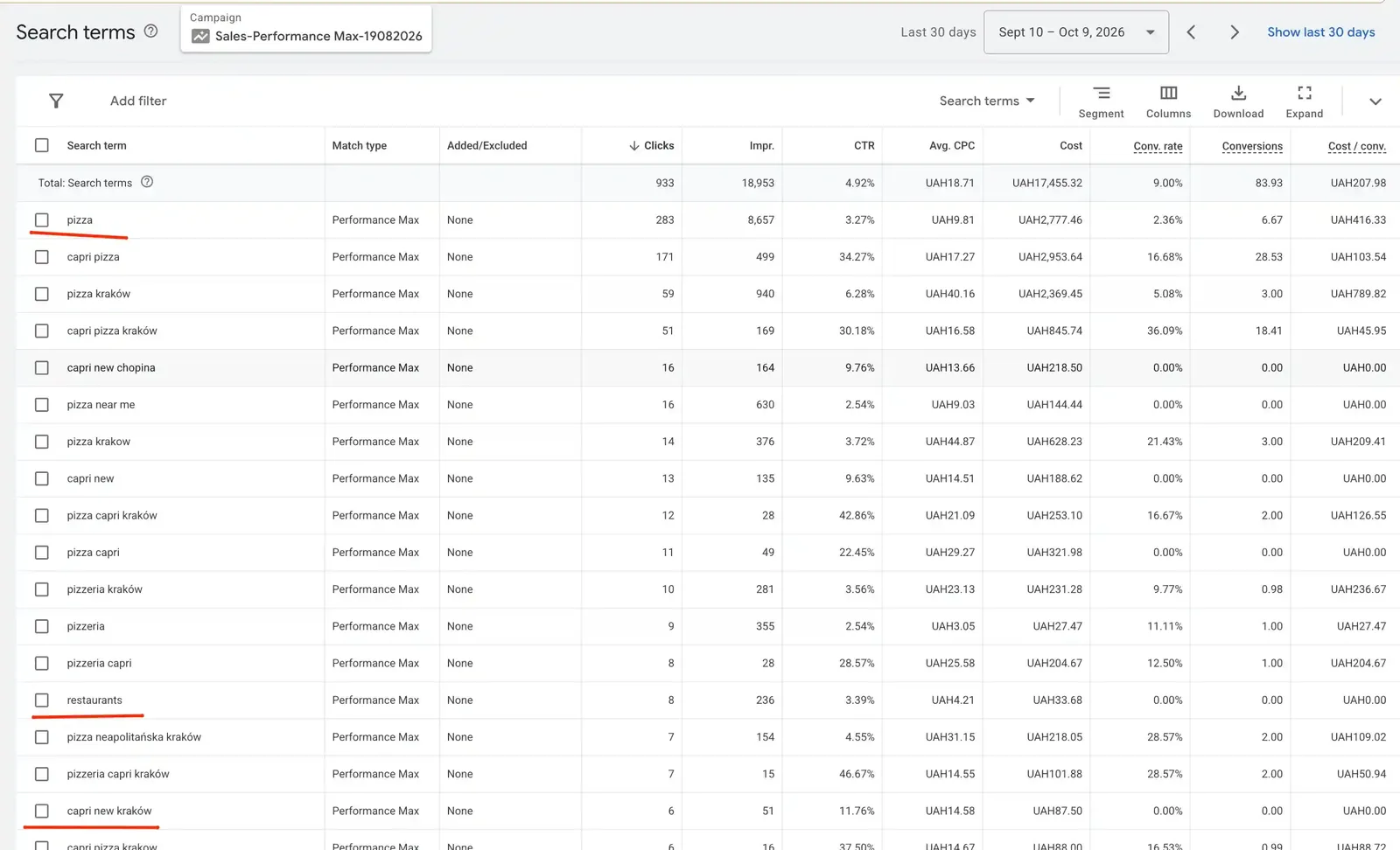Go to previous date range arrow
The image size is (1400, 850).
coord(1191,32)
